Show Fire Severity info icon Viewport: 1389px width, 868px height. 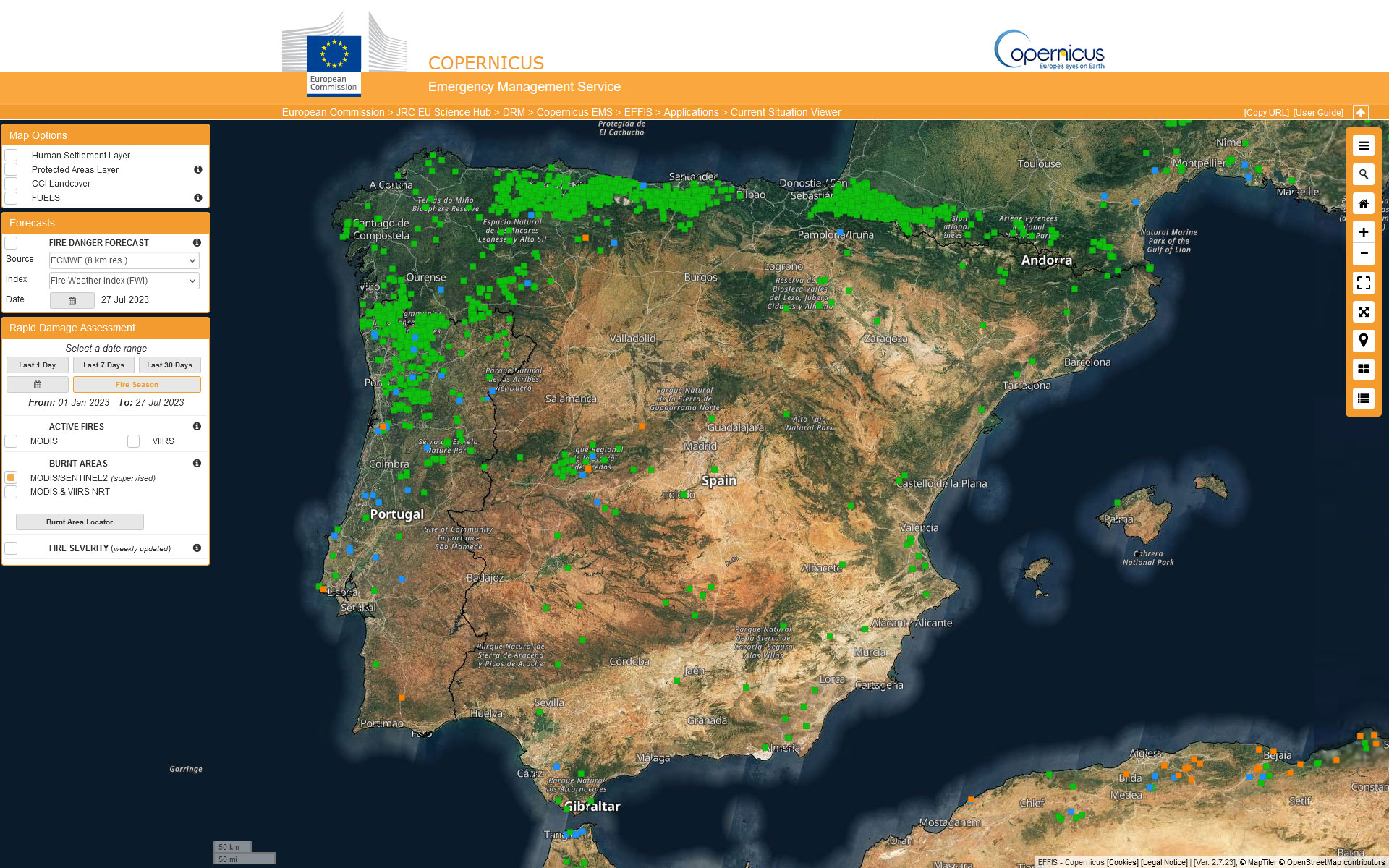click(197, 548)
